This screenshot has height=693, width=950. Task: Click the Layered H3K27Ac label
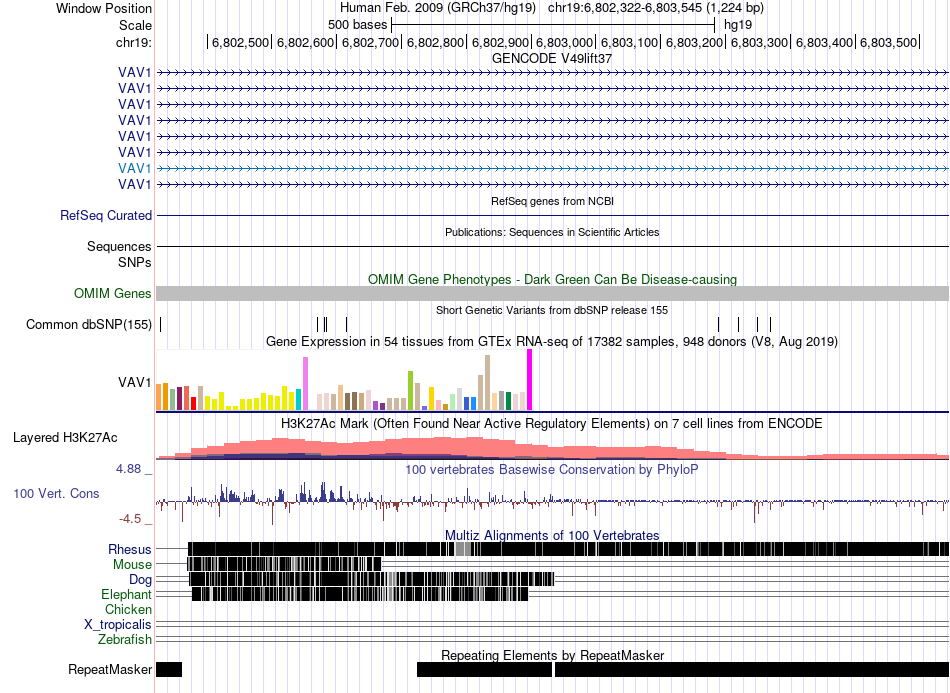[65, 438]
